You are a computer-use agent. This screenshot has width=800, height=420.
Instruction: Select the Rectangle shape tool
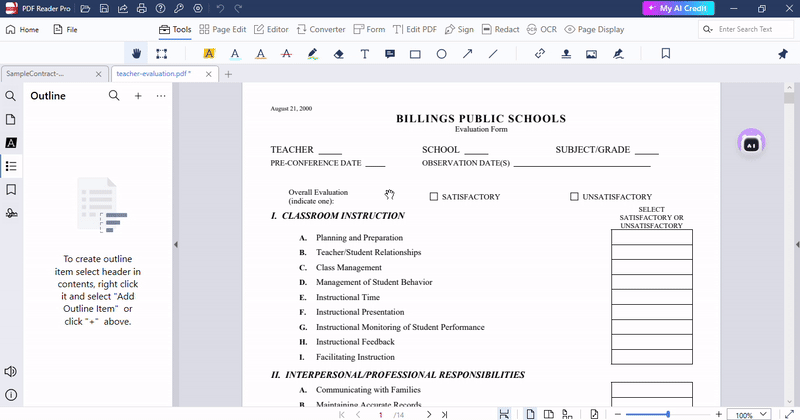[x=415, y=54]
